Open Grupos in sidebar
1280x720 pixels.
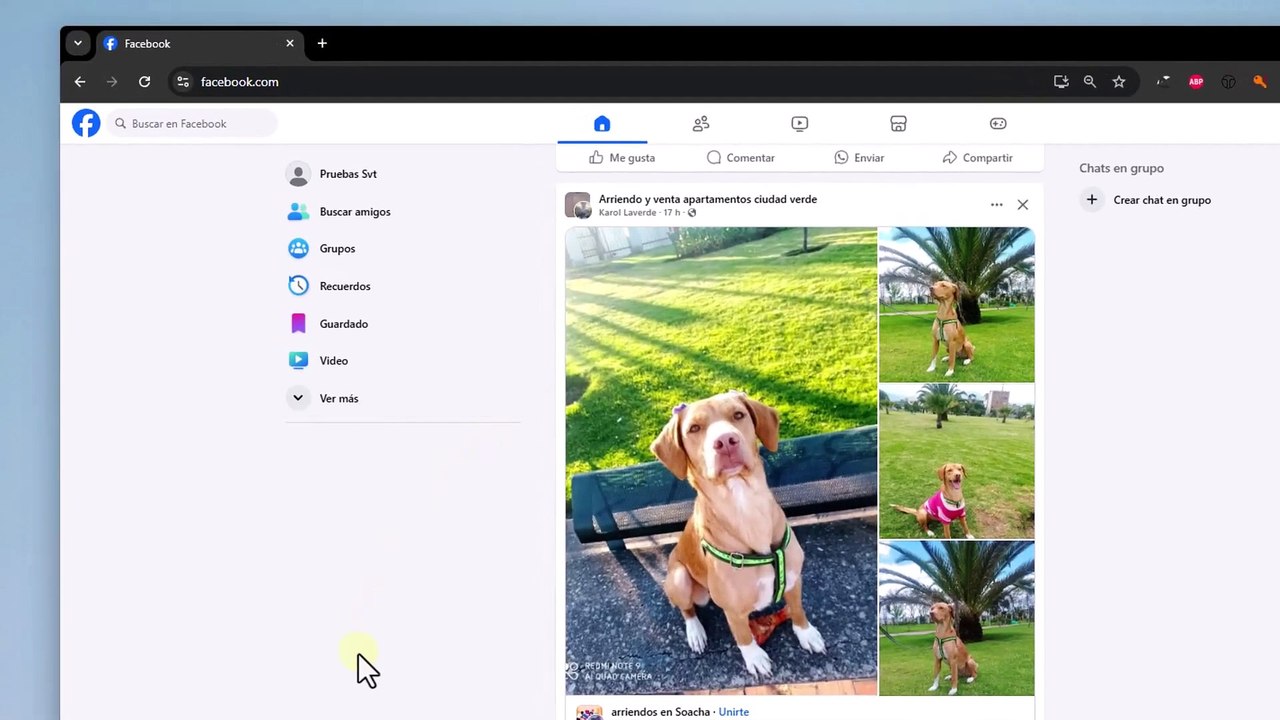402,249
